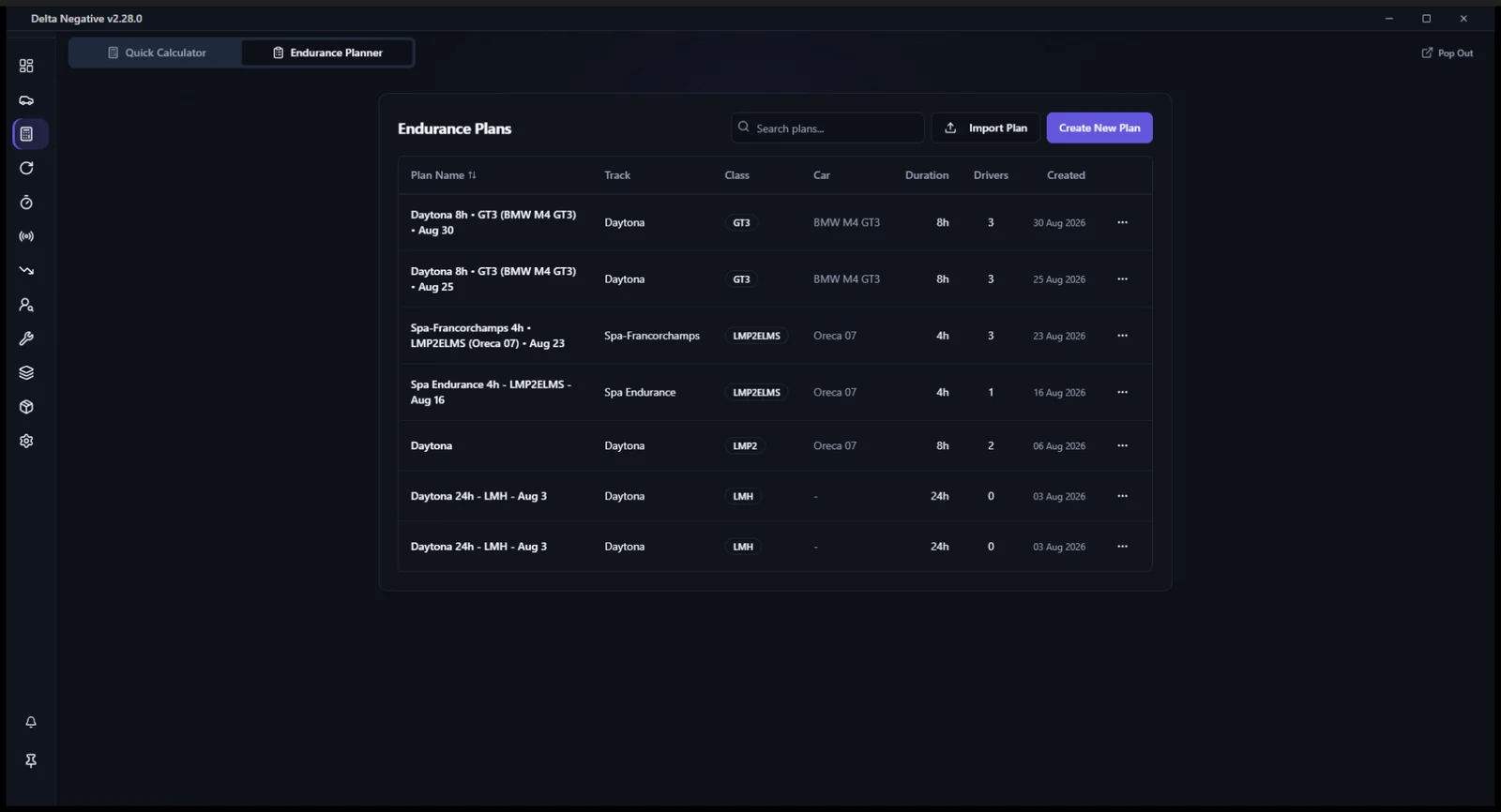The image size is (1501, 812).
Task: Open the user search icon in sidebar
Action: click(x=26, y=305)
